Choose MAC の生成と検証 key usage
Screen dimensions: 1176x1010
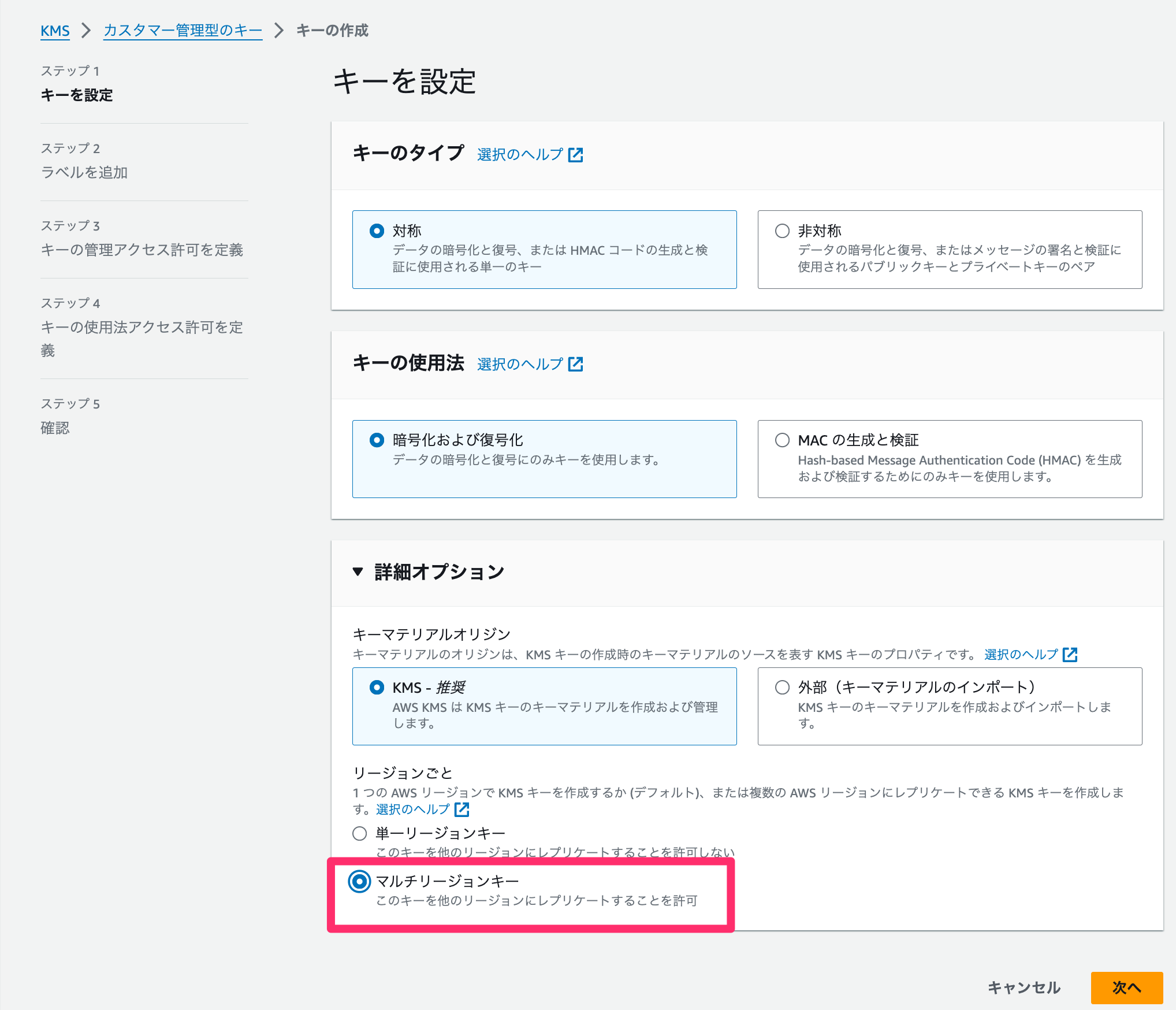781,440
